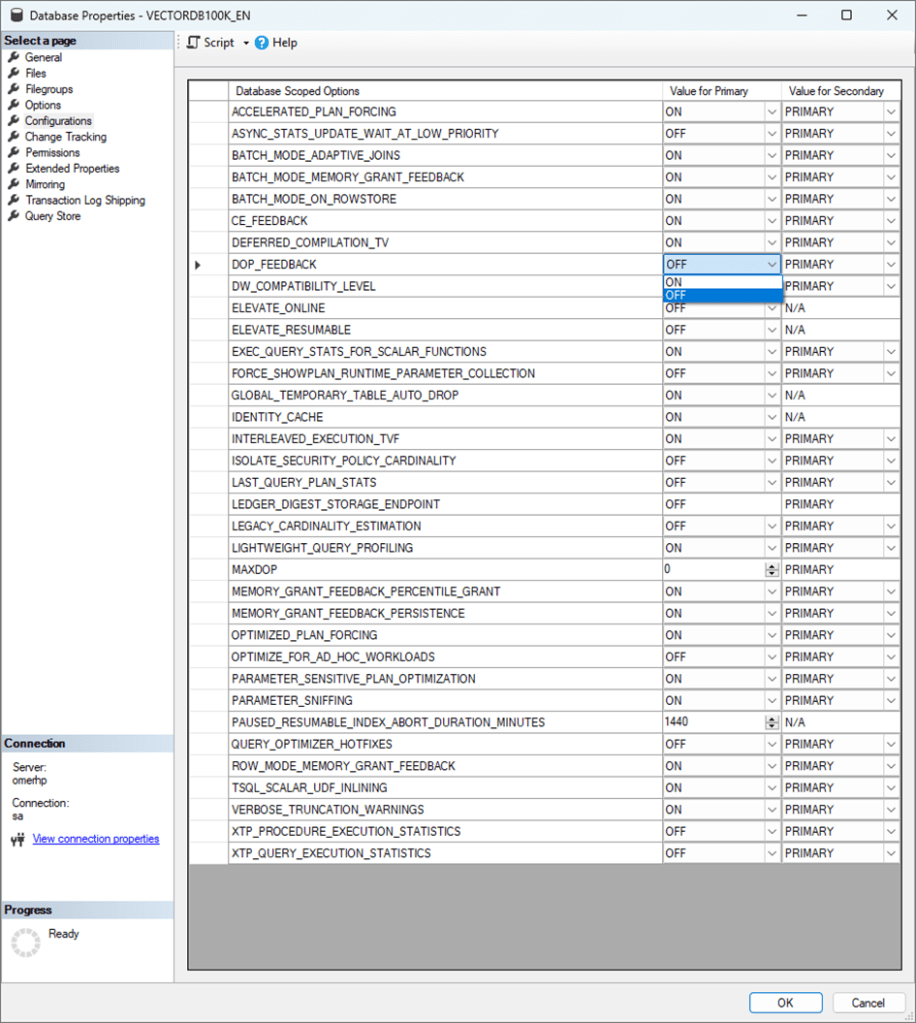
Task: Open the Help icon in toolbar
Action: click(x=262, y=43)
